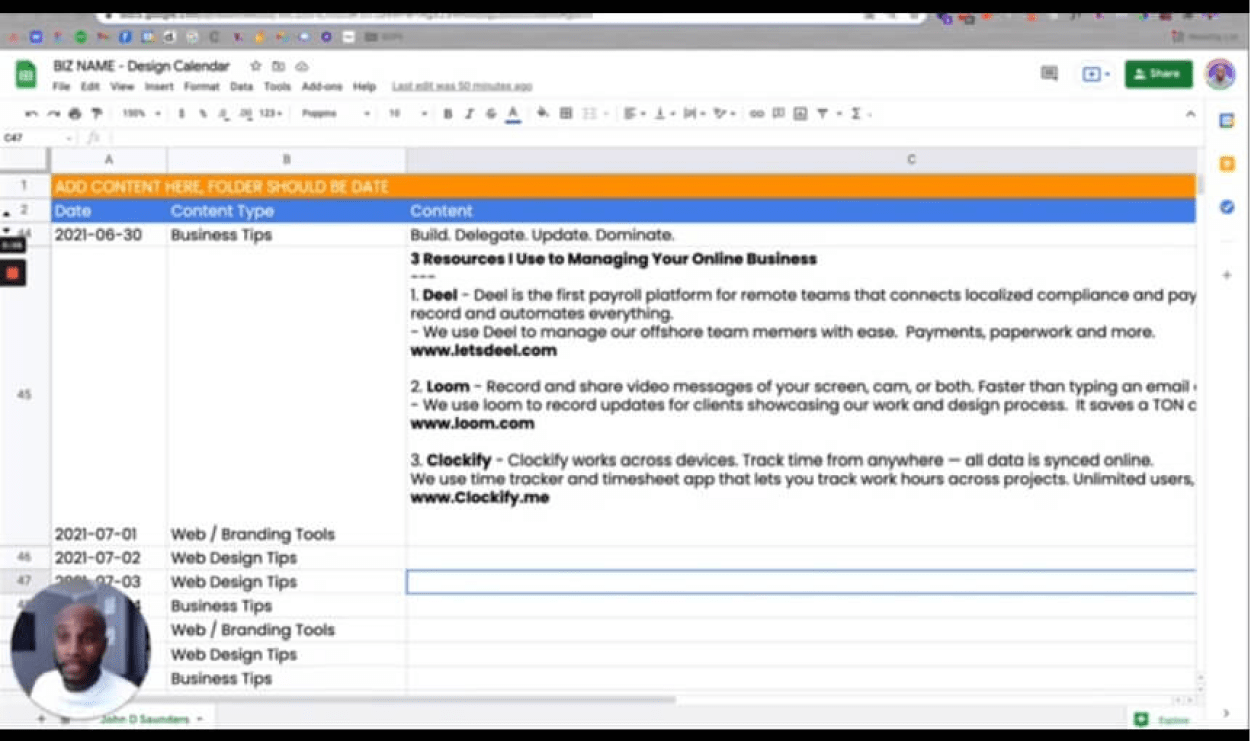Viewport: 1250px width, 741px height.
Task: Toggle italic formatting
Action: [469, 114]
